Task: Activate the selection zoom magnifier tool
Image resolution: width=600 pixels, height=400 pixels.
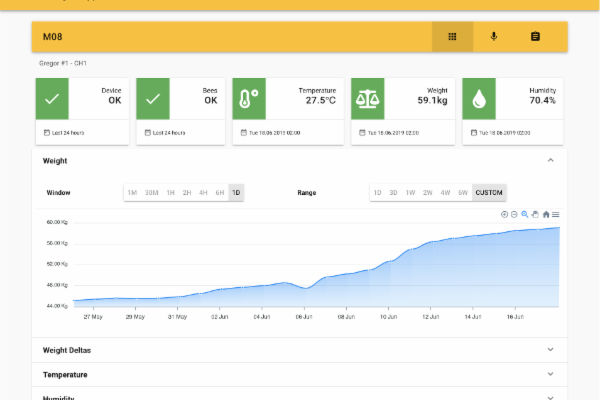Action: click(x=525, y=214)
